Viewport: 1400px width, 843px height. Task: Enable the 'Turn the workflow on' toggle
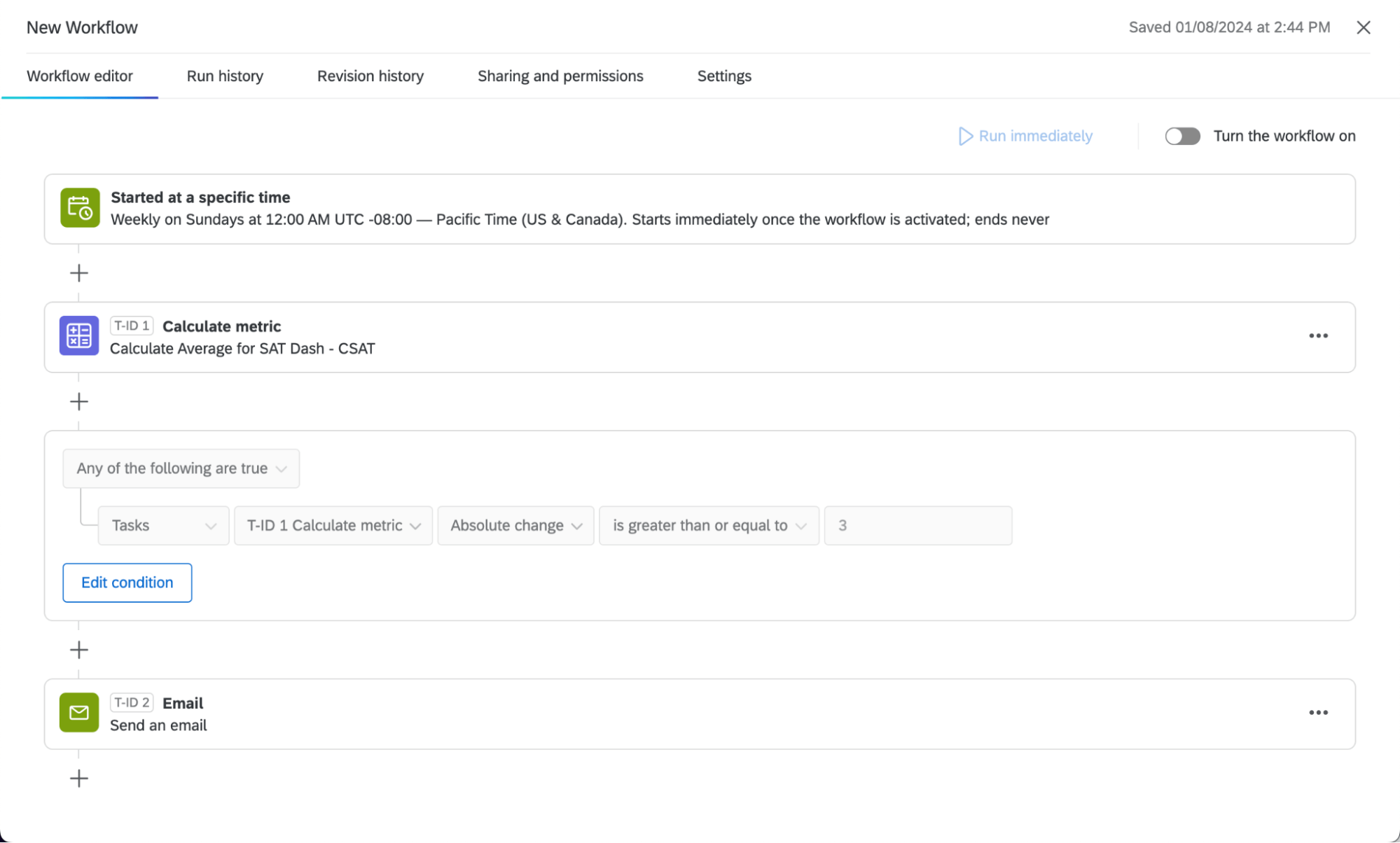pos(1183,136)
